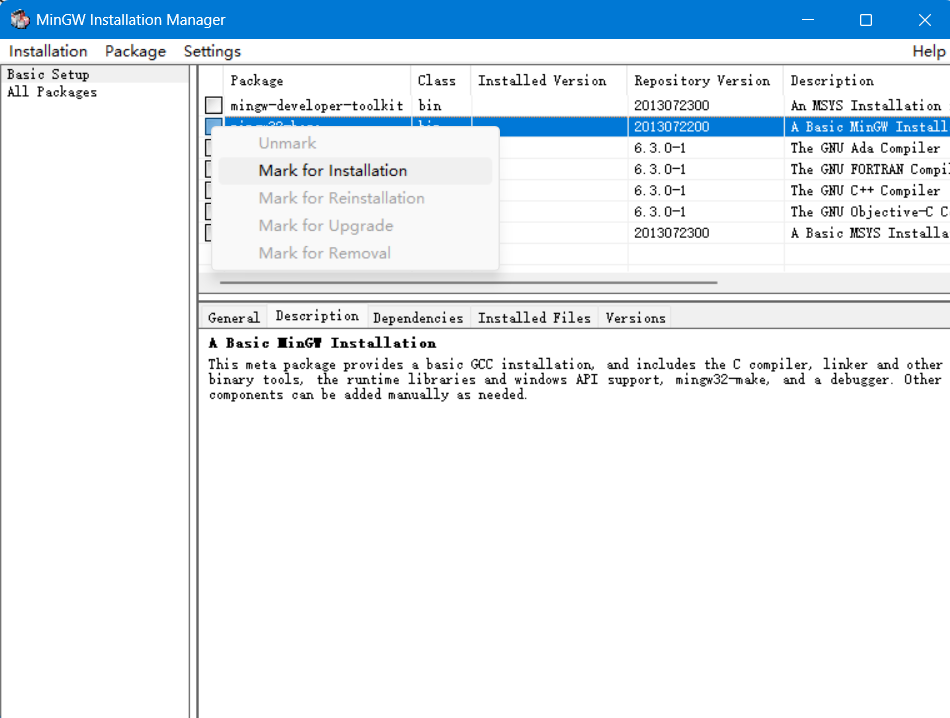Viewport: 950px width, 718px height.
Task: Switch to the Description tab
Action: (317, 316)
